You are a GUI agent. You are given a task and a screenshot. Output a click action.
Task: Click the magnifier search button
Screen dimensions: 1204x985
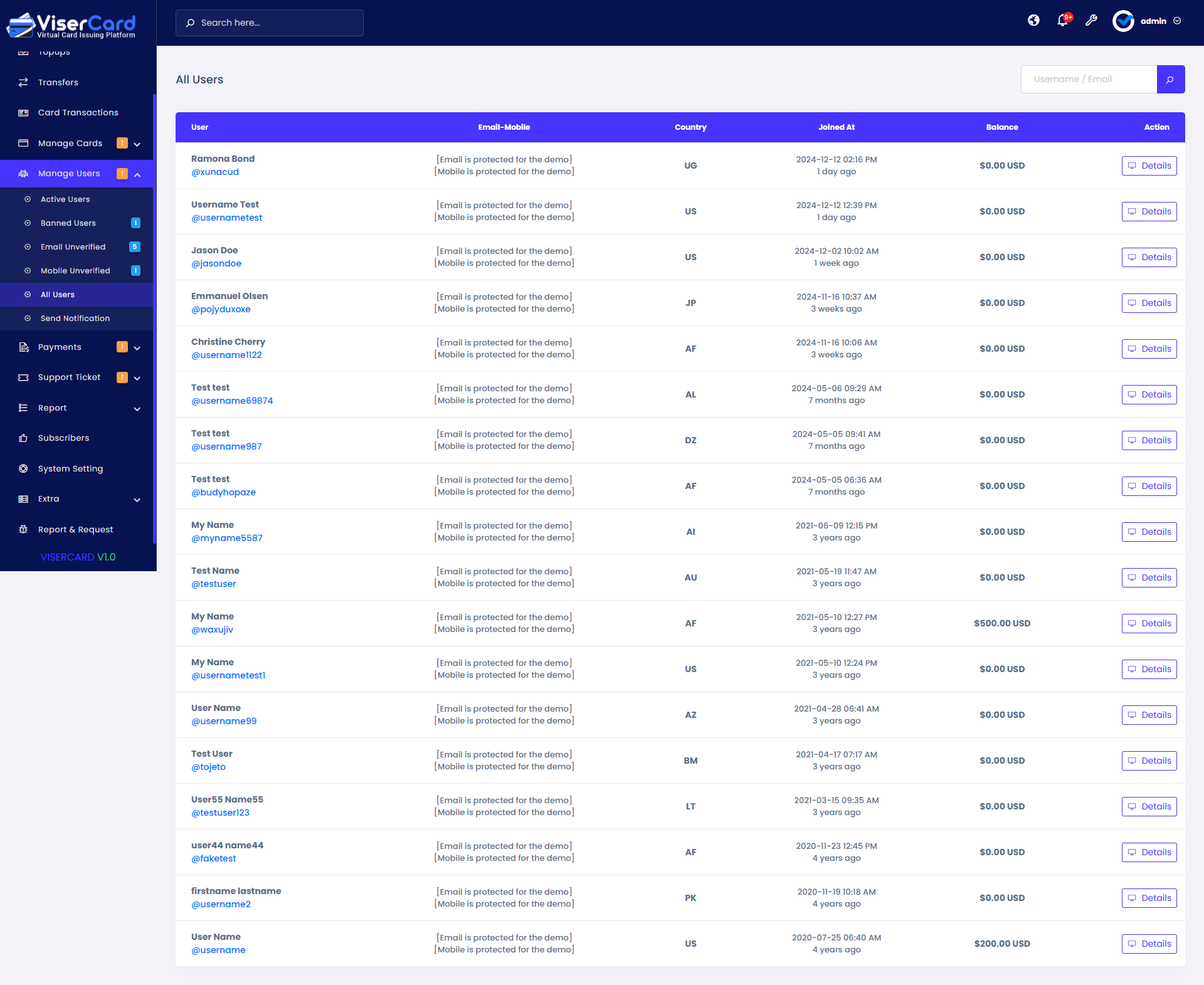tap(1170, 80)
